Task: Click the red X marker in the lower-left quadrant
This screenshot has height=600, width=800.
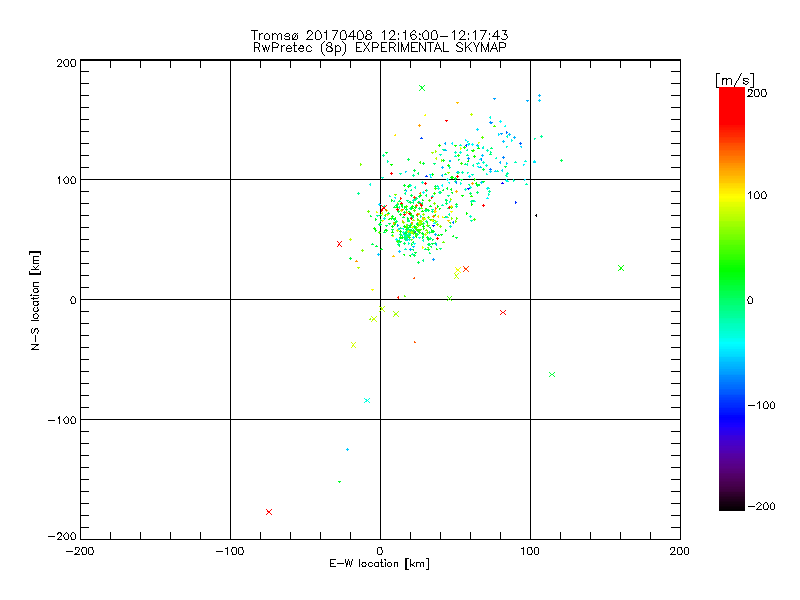Action: [269, 512]
